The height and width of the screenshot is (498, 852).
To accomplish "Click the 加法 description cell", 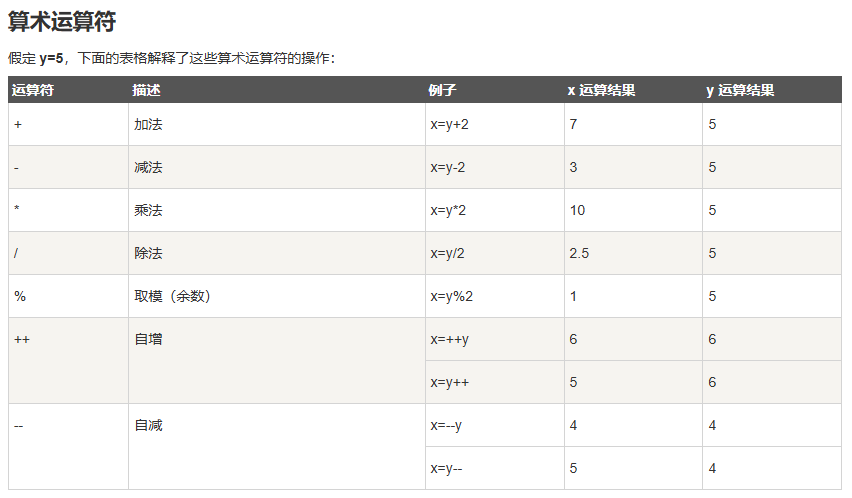I will [x=148, y=125].
